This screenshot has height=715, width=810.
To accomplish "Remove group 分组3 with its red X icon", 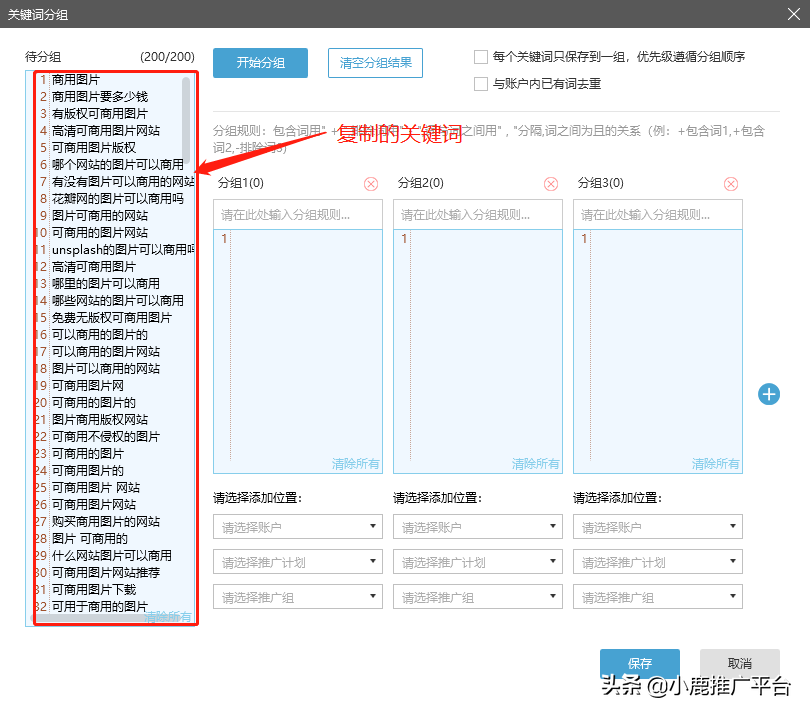I will point(730,184).
